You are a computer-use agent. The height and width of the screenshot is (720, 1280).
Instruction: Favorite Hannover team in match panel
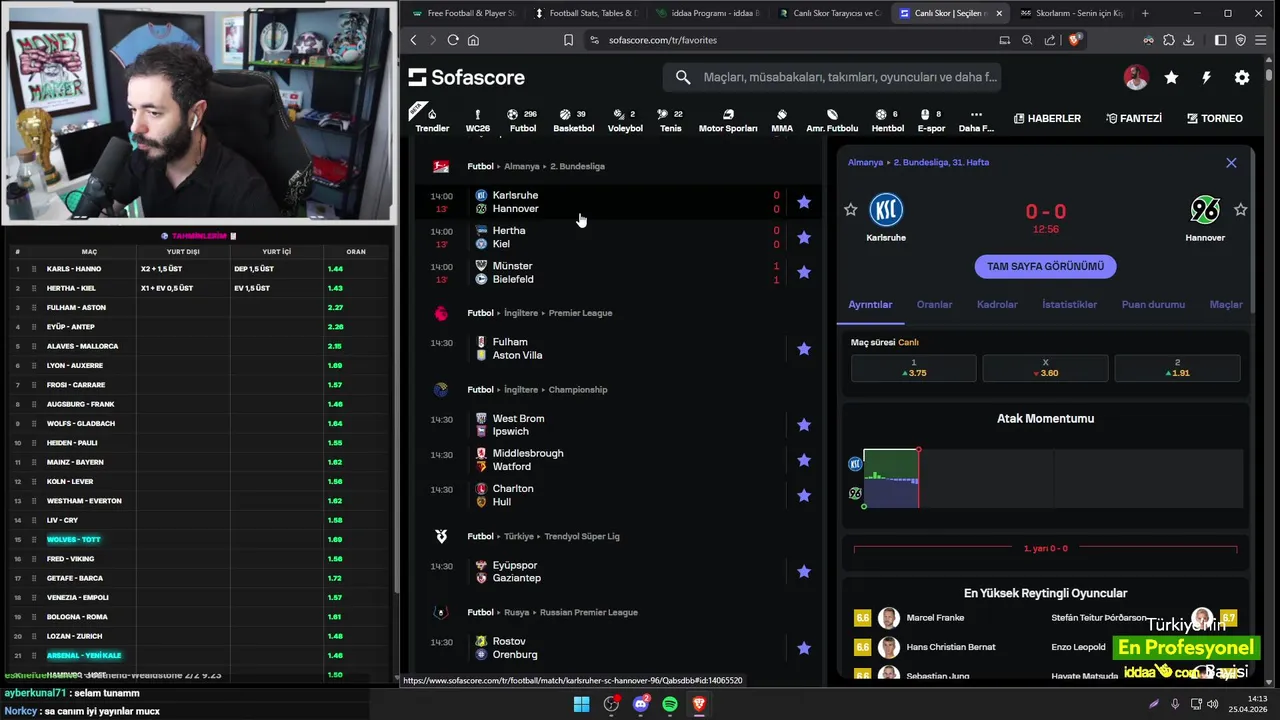coord(1241,209)
